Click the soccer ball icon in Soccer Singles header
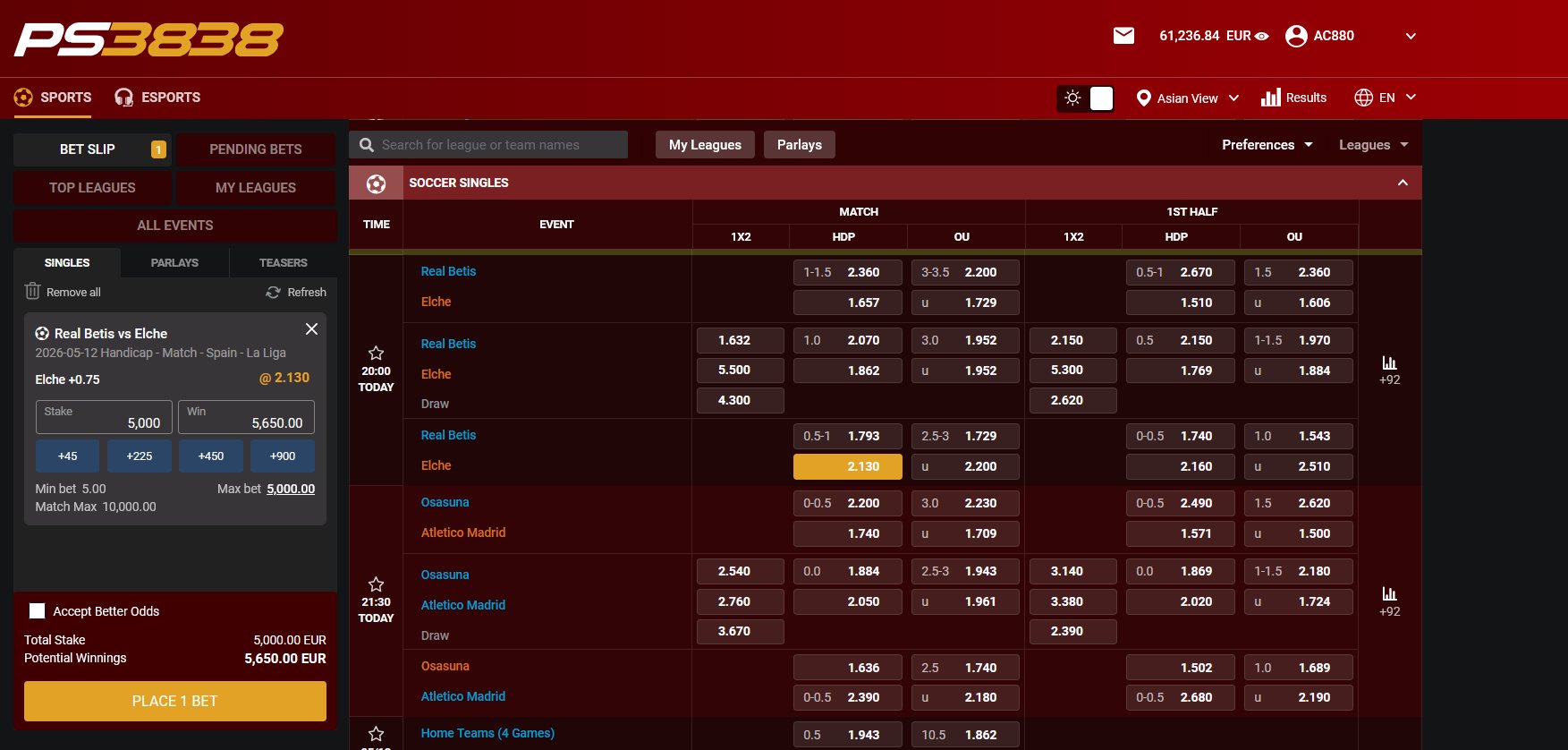The image size is (1568, 750). point(377,183)
